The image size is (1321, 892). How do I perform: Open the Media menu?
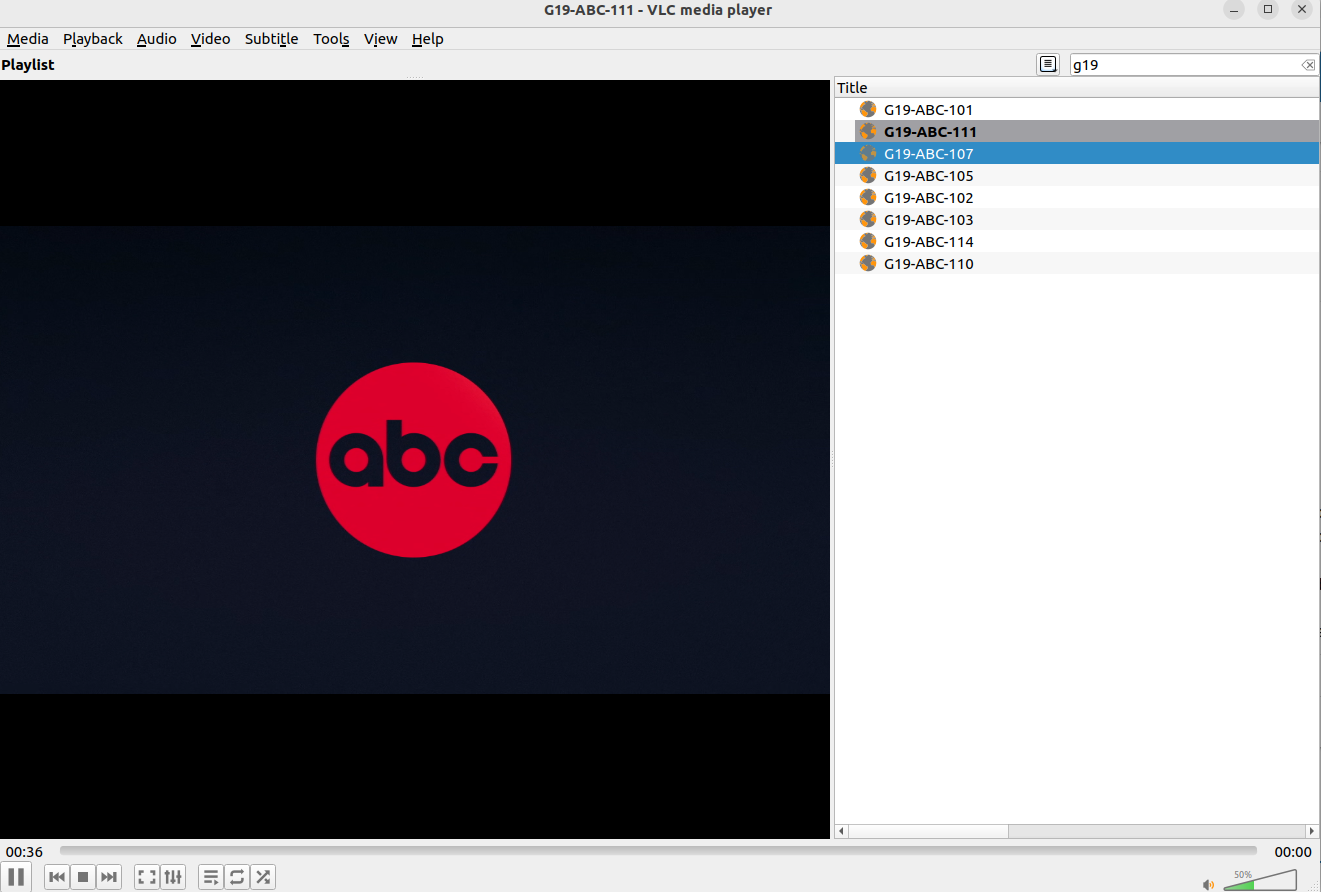coord(28,39)
